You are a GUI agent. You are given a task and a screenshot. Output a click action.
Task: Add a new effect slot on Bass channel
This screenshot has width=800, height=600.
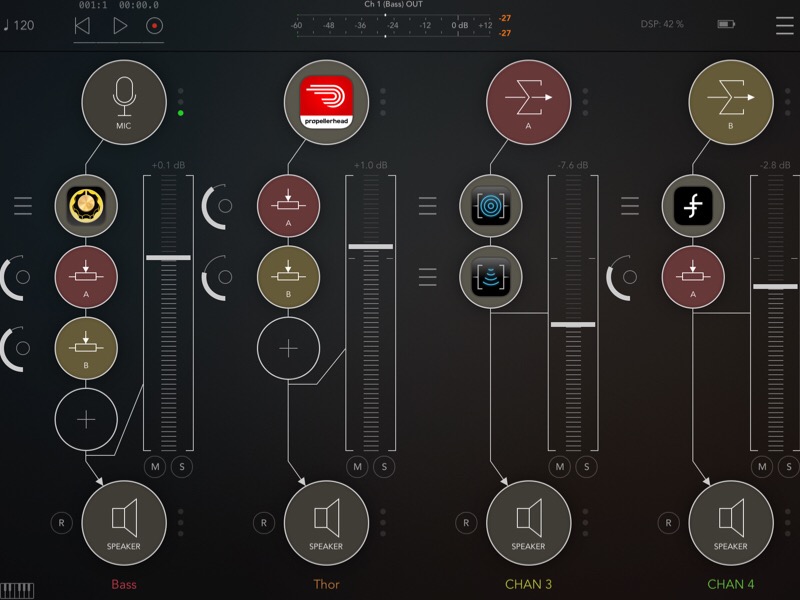86,419
